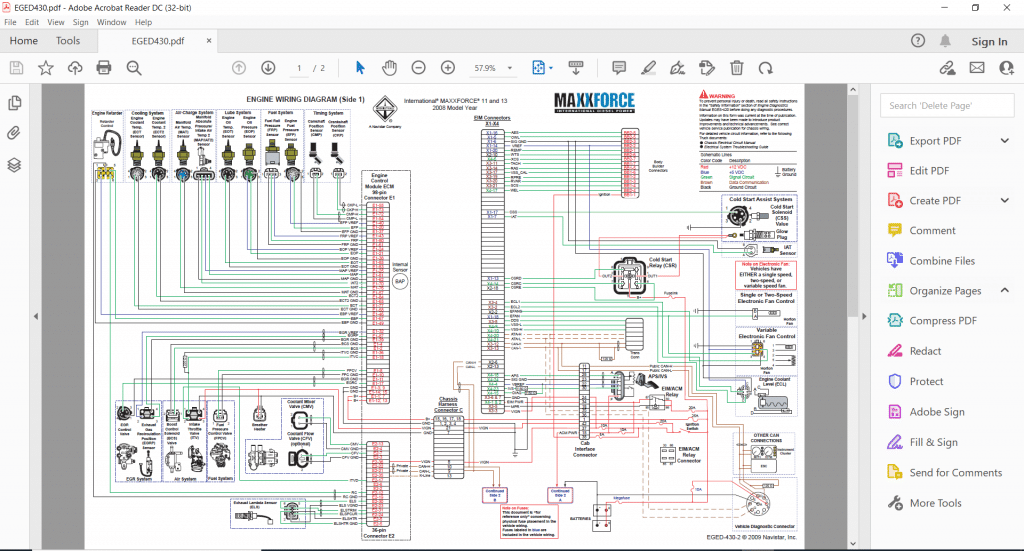This screenshot has height=551, width=1024.
Task: Send file by email envelope icon
Action: 977,68
